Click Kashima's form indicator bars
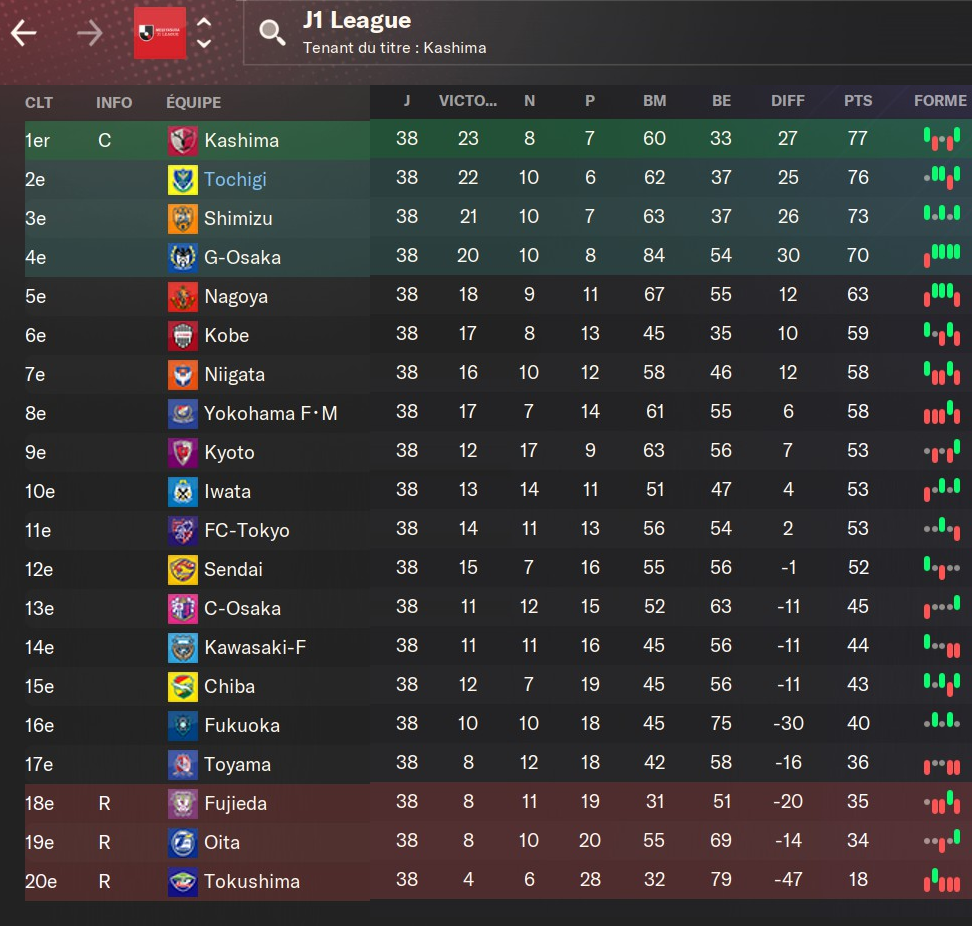Image resolution: width=972 pixels, height=926 pixels. [x=941, y=140]
